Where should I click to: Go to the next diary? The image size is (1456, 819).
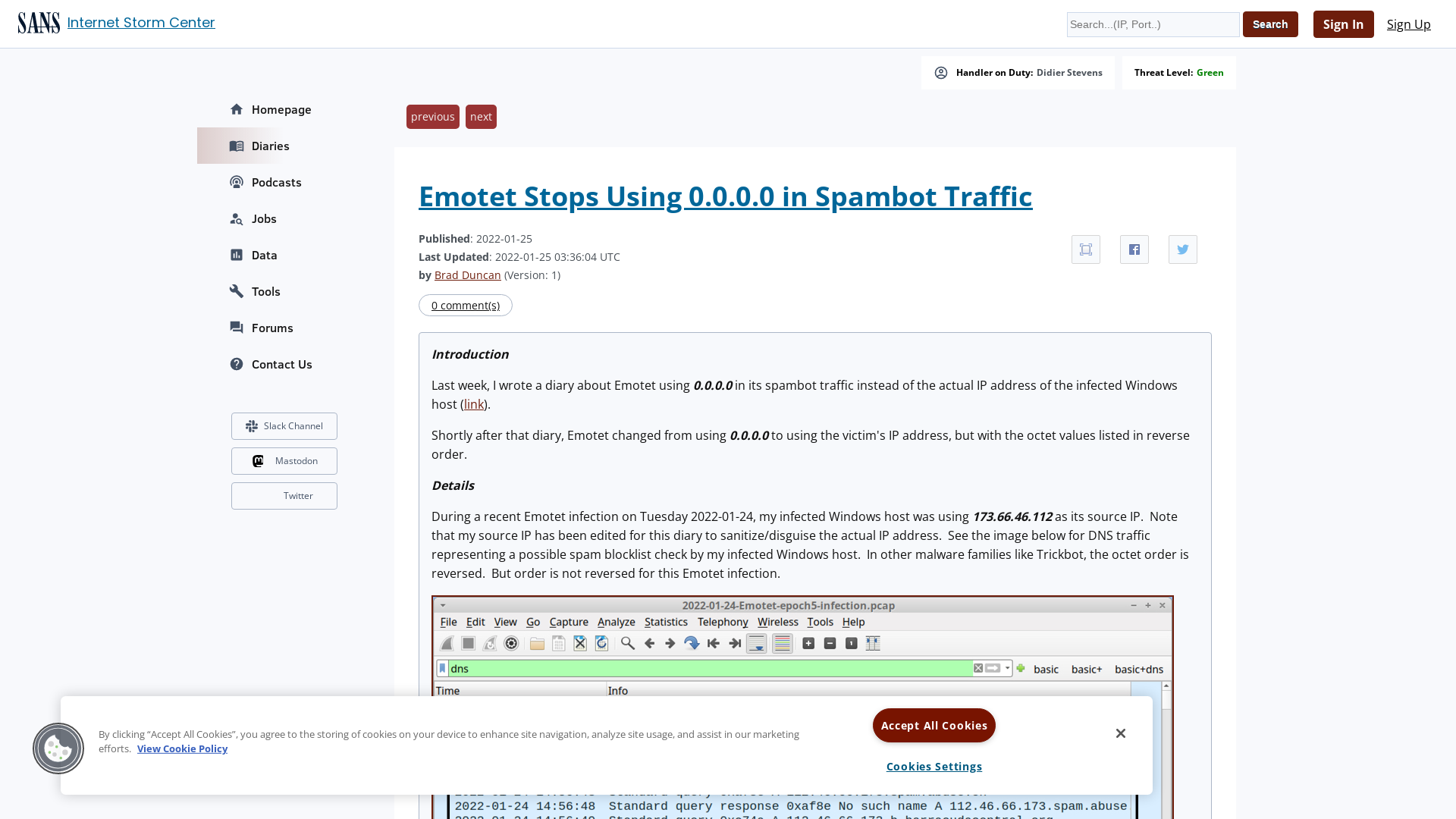click(x=481, y=117)
